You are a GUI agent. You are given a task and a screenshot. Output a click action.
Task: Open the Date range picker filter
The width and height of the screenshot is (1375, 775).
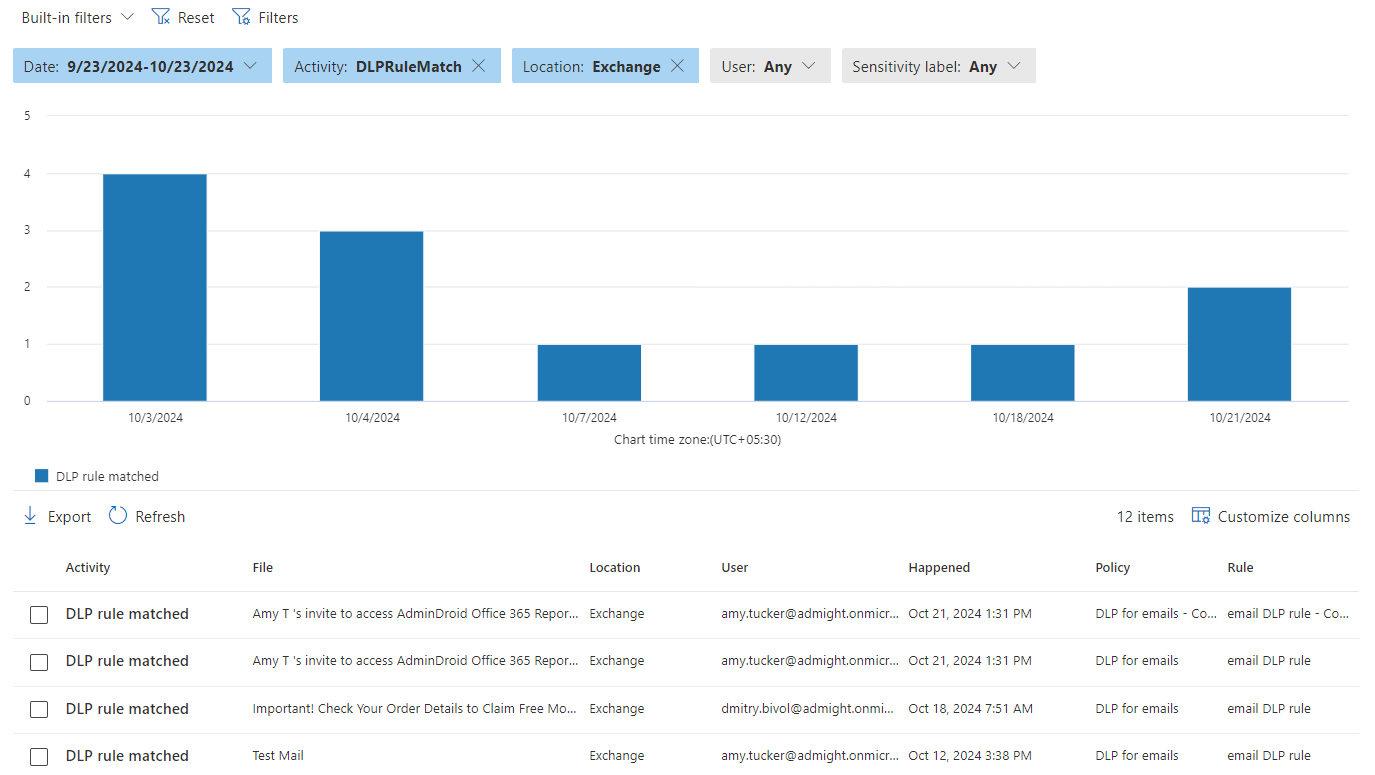click(x=142, y=66)
